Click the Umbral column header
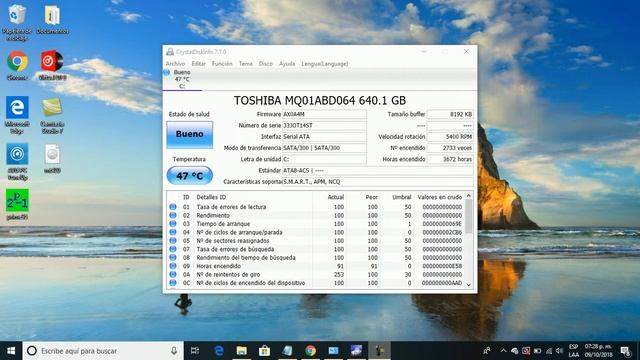 click(x=402, y=197)
